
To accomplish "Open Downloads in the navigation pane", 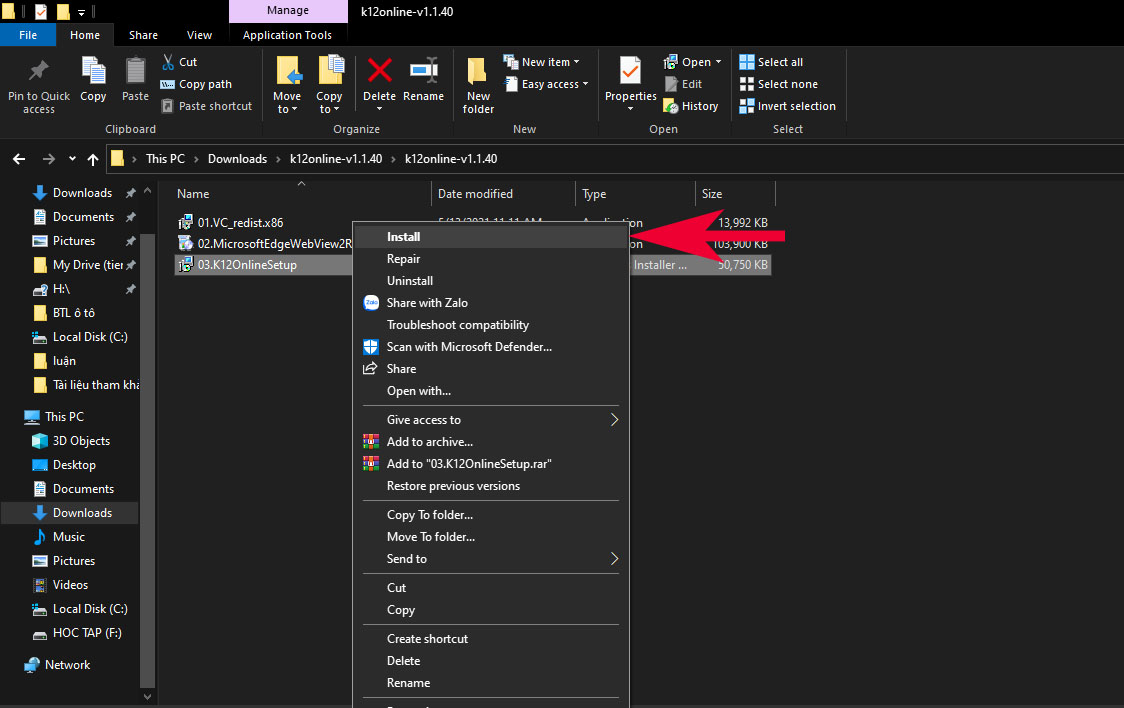I will (x=82, y=513).
